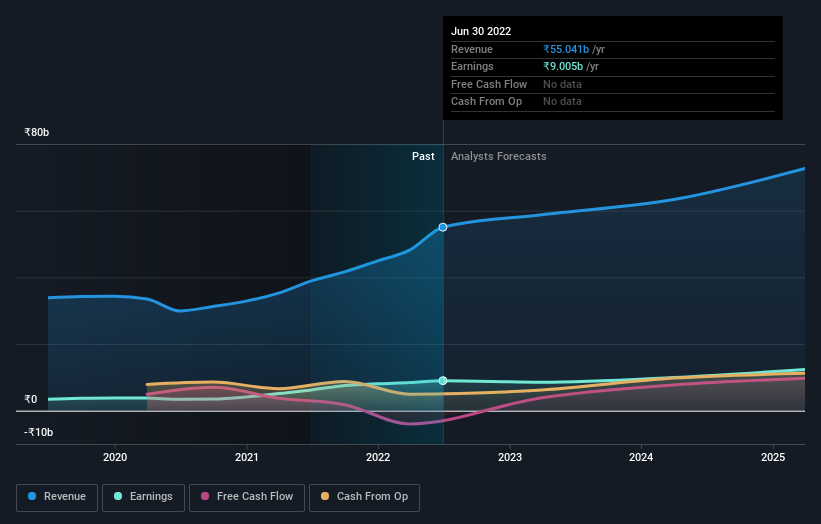Click the blue Revenue legend dot
821x524 pixels.
coord(32,496)
